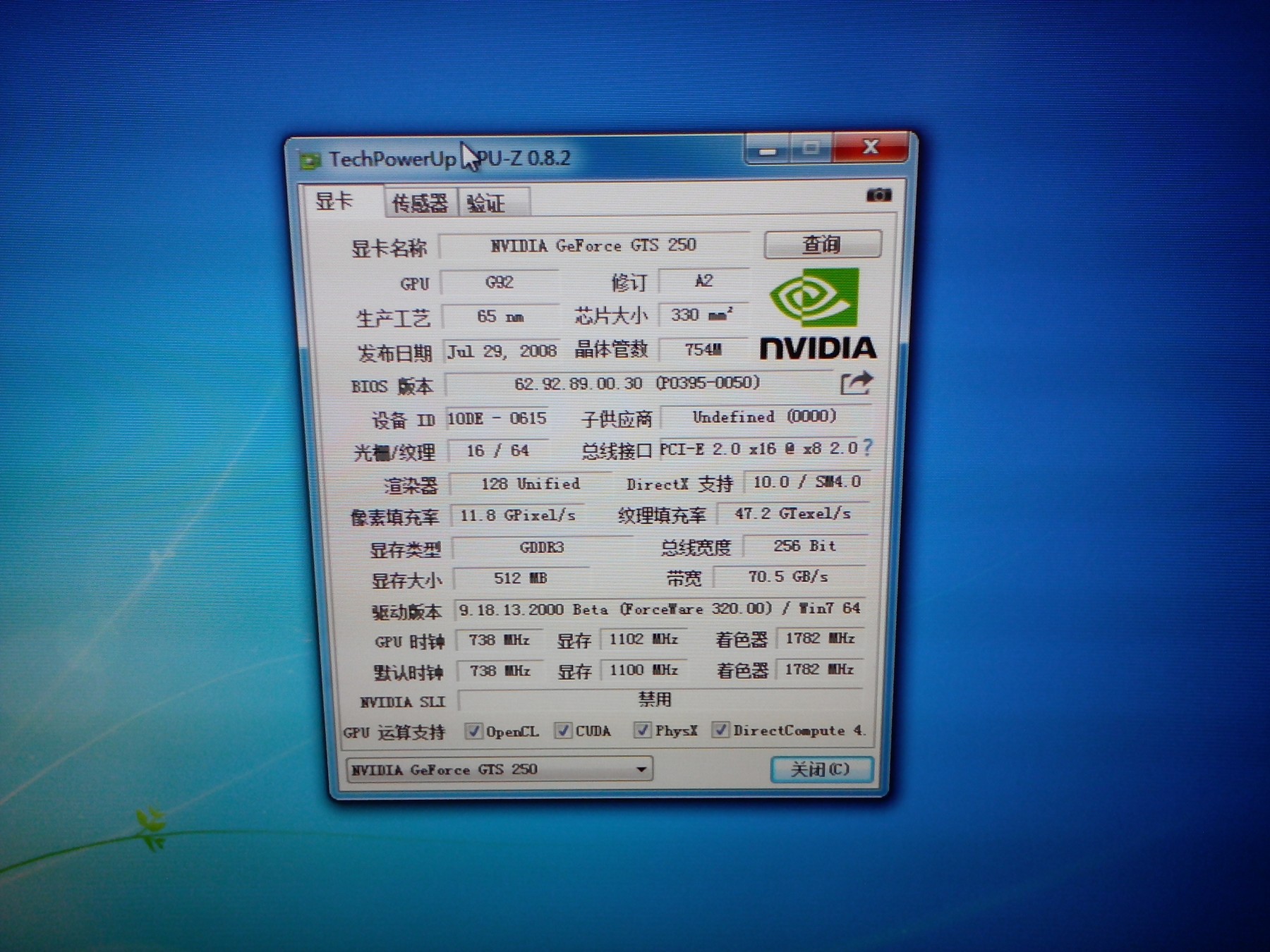Click the 关闭(C) button
Viewport: 1270px width, 952px height.
tap(821, 769)
